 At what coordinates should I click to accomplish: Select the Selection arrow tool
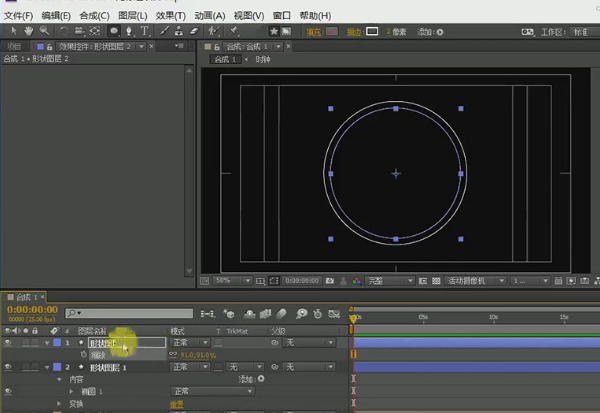14,31
